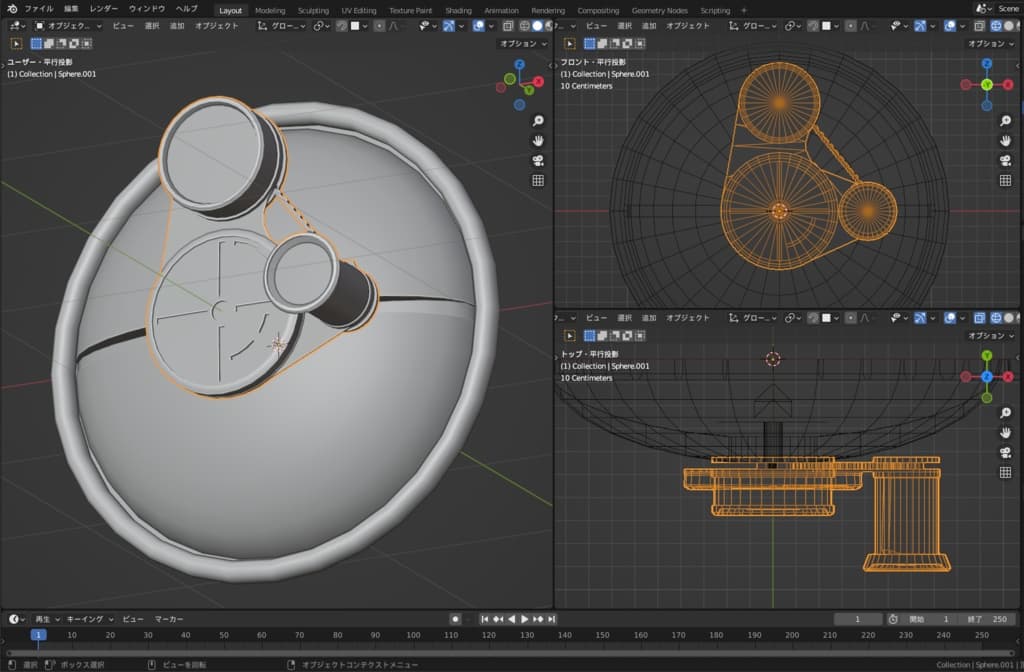Click the red X axis on left gizmo
This screenshot has height=672, width=1024.
click(539, 80)
